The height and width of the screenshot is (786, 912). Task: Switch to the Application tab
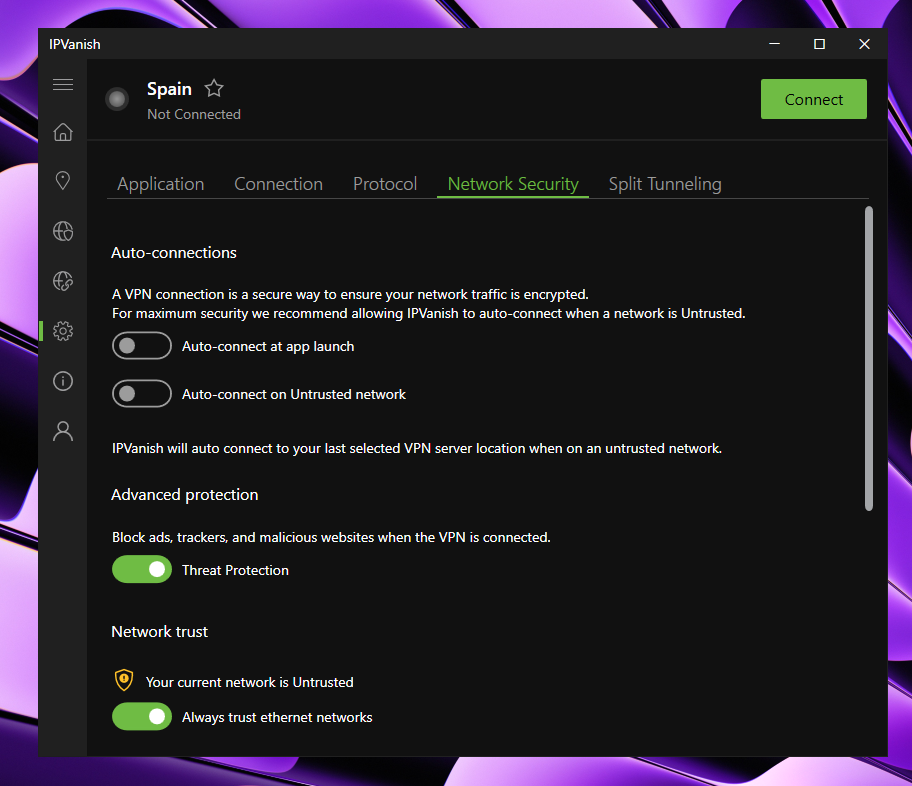(x=161, y=184)
